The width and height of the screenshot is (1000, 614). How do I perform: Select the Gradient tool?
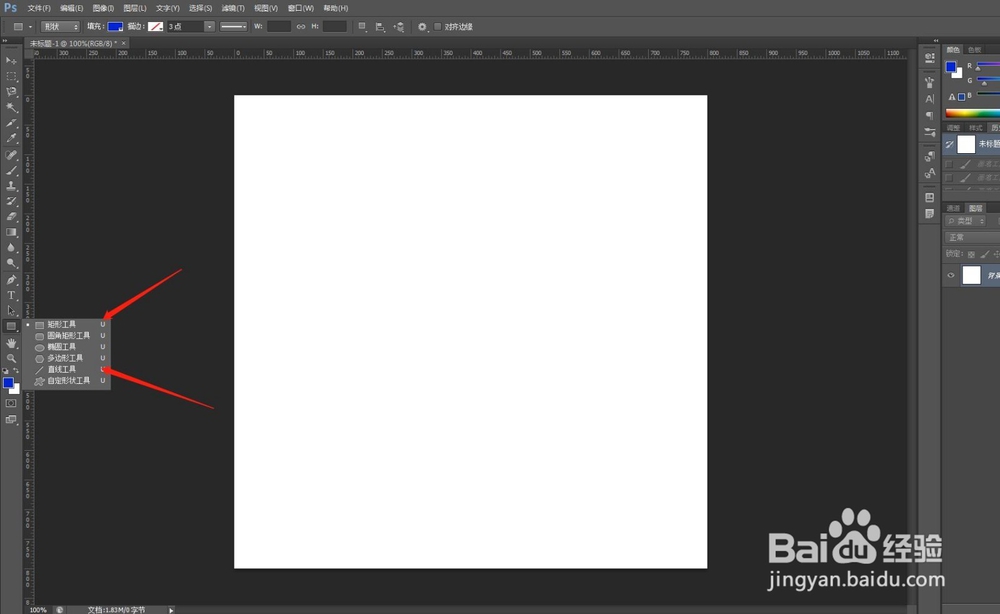pyautogui.click(x=11, y=232)
